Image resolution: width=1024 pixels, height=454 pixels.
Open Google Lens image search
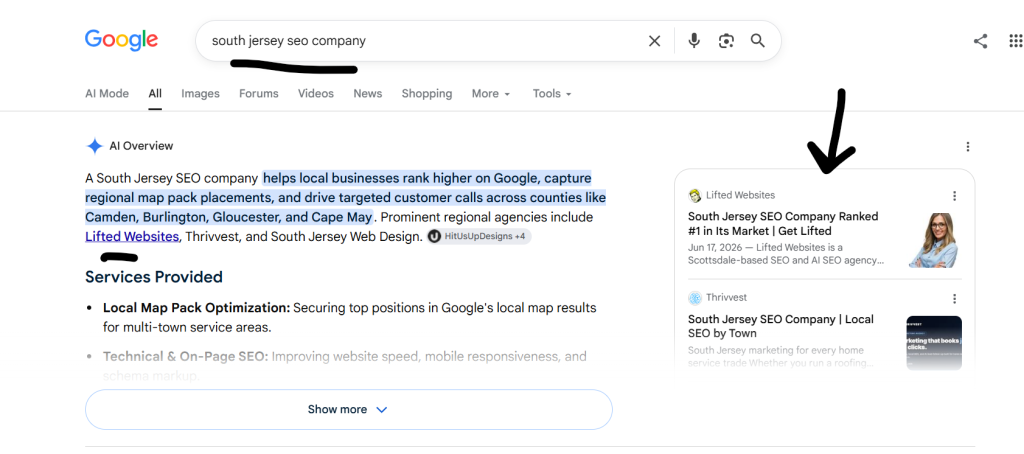[726, 41]
